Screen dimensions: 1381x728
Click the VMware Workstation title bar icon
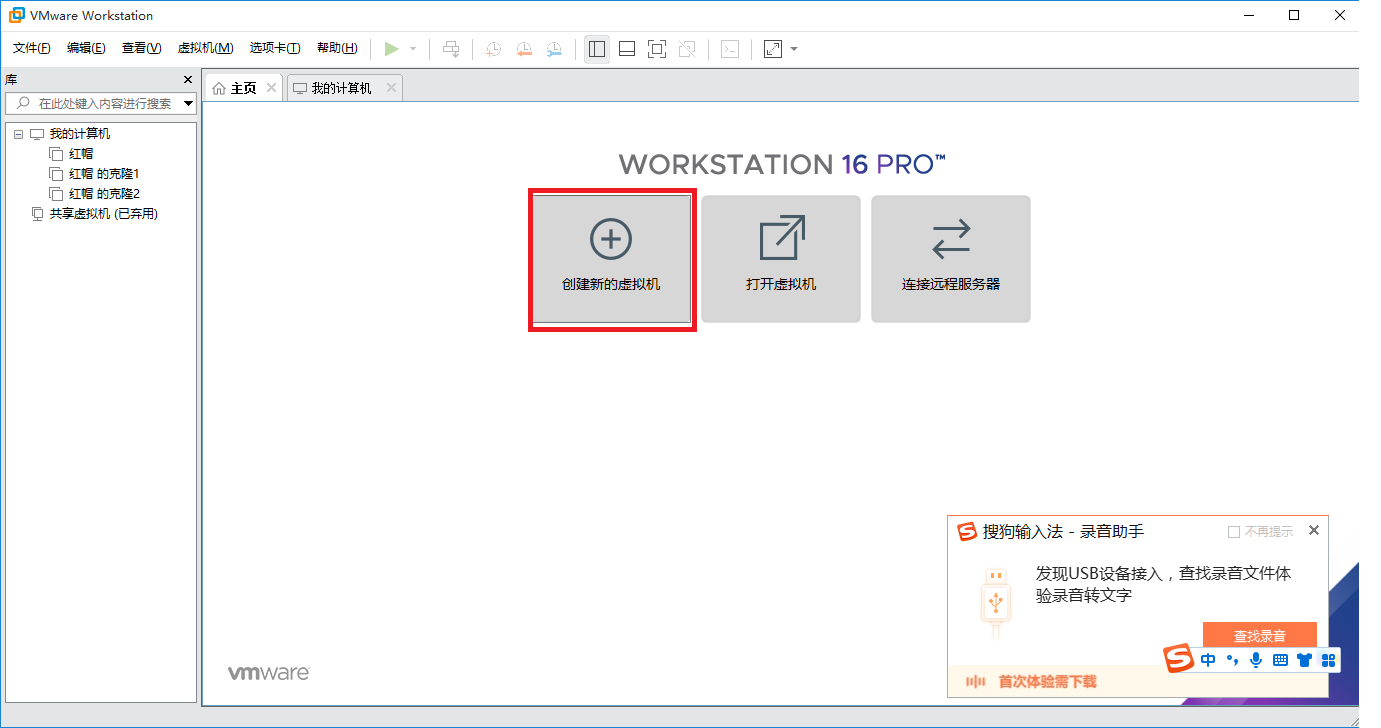17,15
